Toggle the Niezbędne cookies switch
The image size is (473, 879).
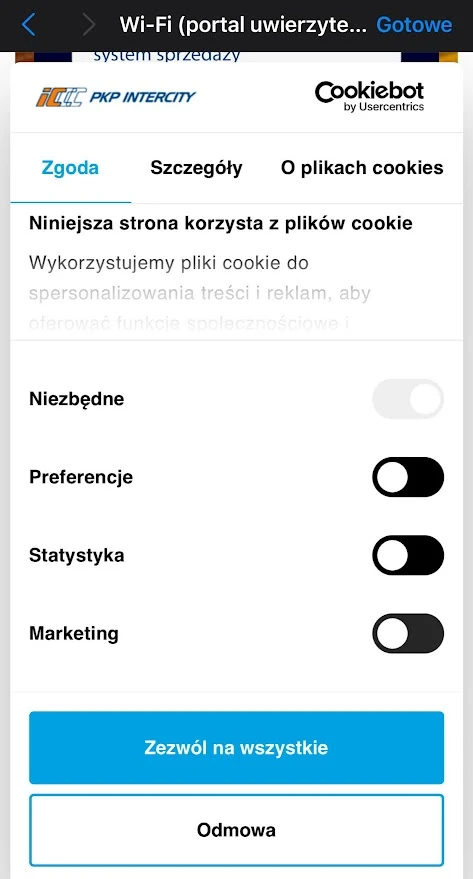(408, 399)
